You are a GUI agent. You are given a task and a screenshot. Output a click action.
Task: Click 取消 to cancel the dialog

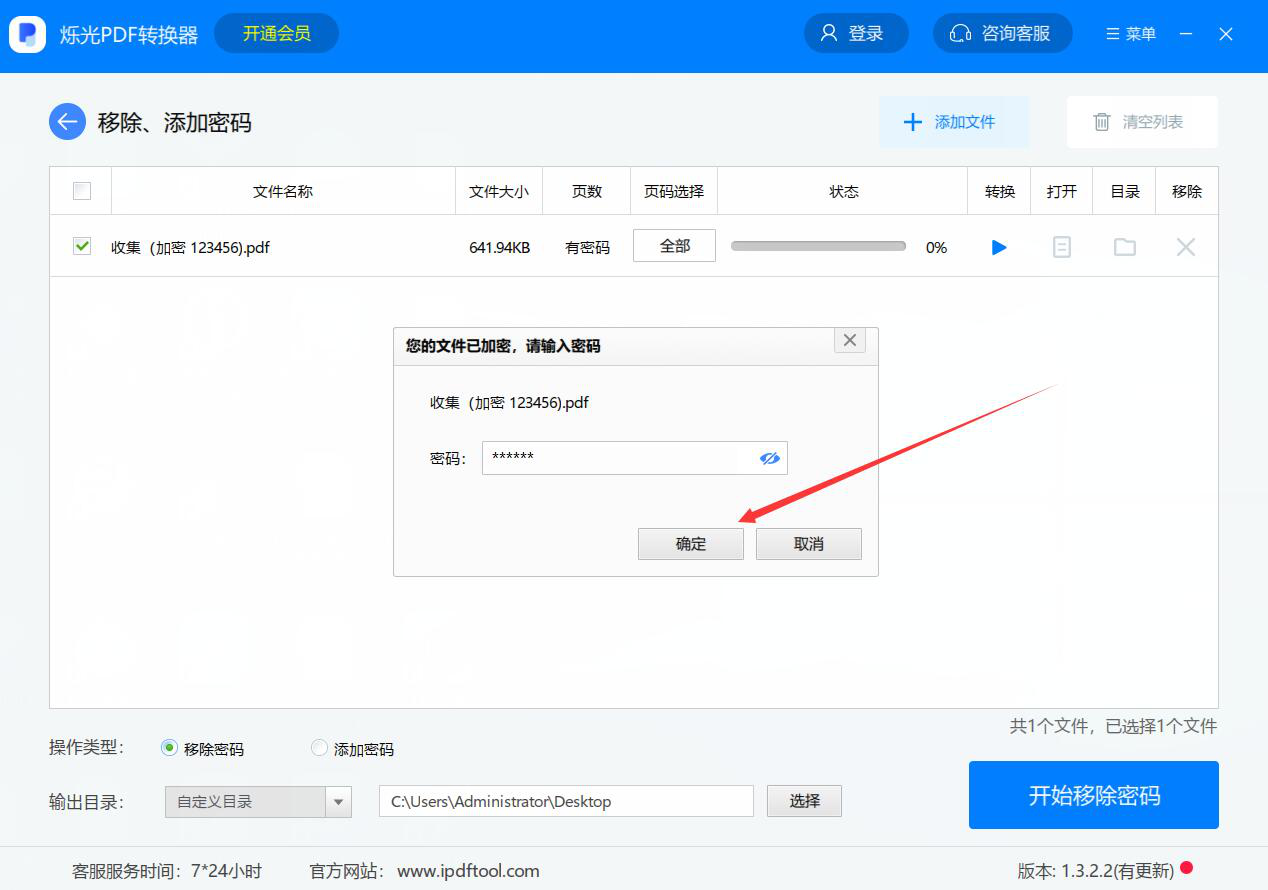coord(809,544)
